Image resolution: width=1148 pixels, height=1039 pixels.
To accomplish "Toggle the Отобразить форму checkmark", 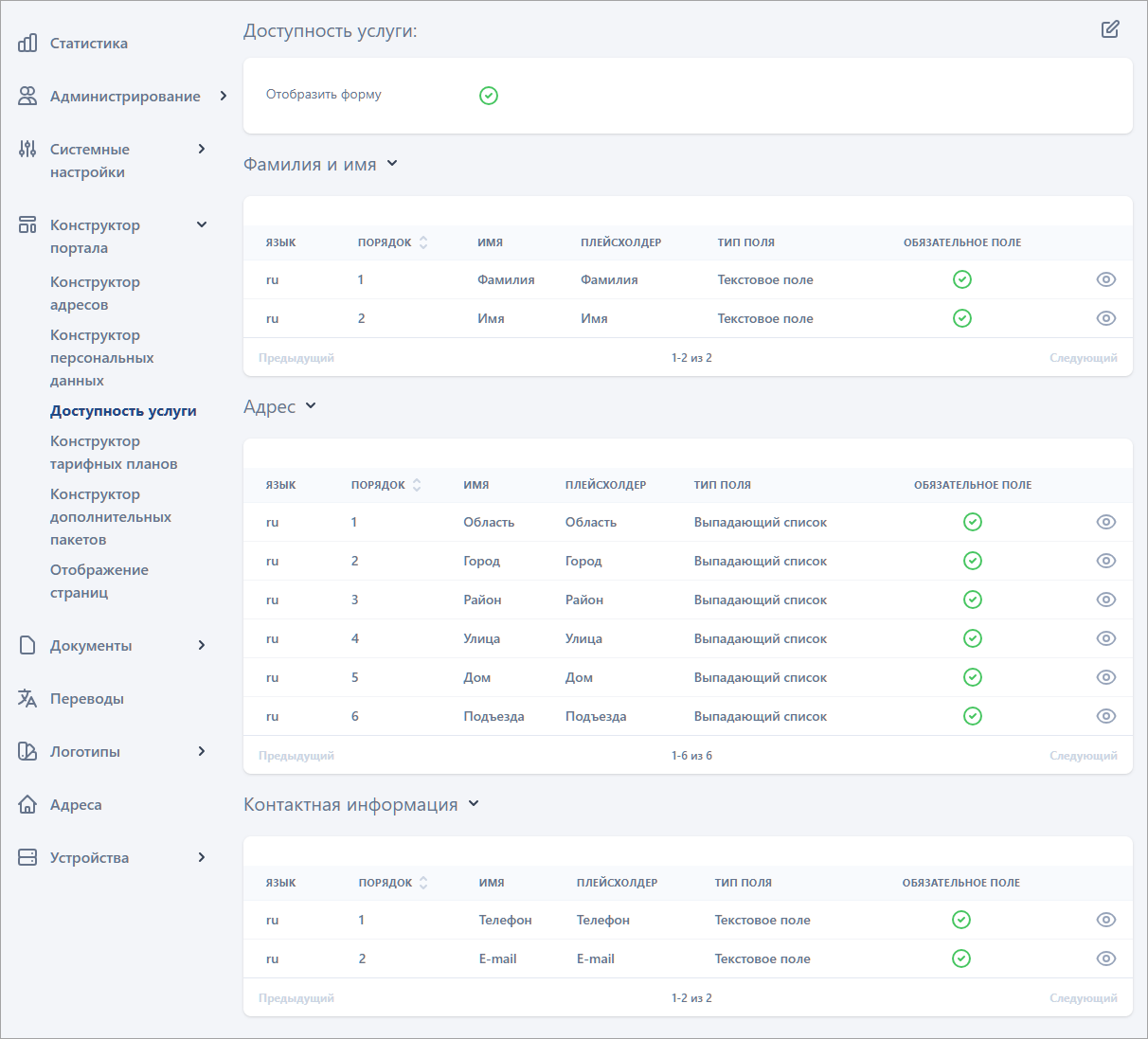I will [489, 96].
